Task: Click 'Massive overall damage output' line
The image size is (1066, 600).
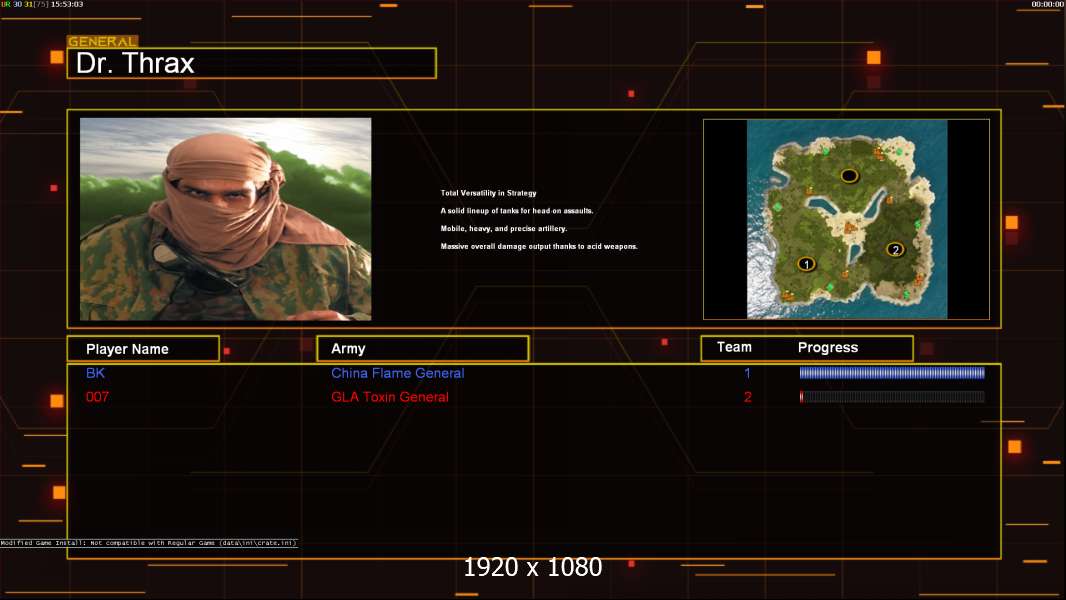Action: point(539,246)
